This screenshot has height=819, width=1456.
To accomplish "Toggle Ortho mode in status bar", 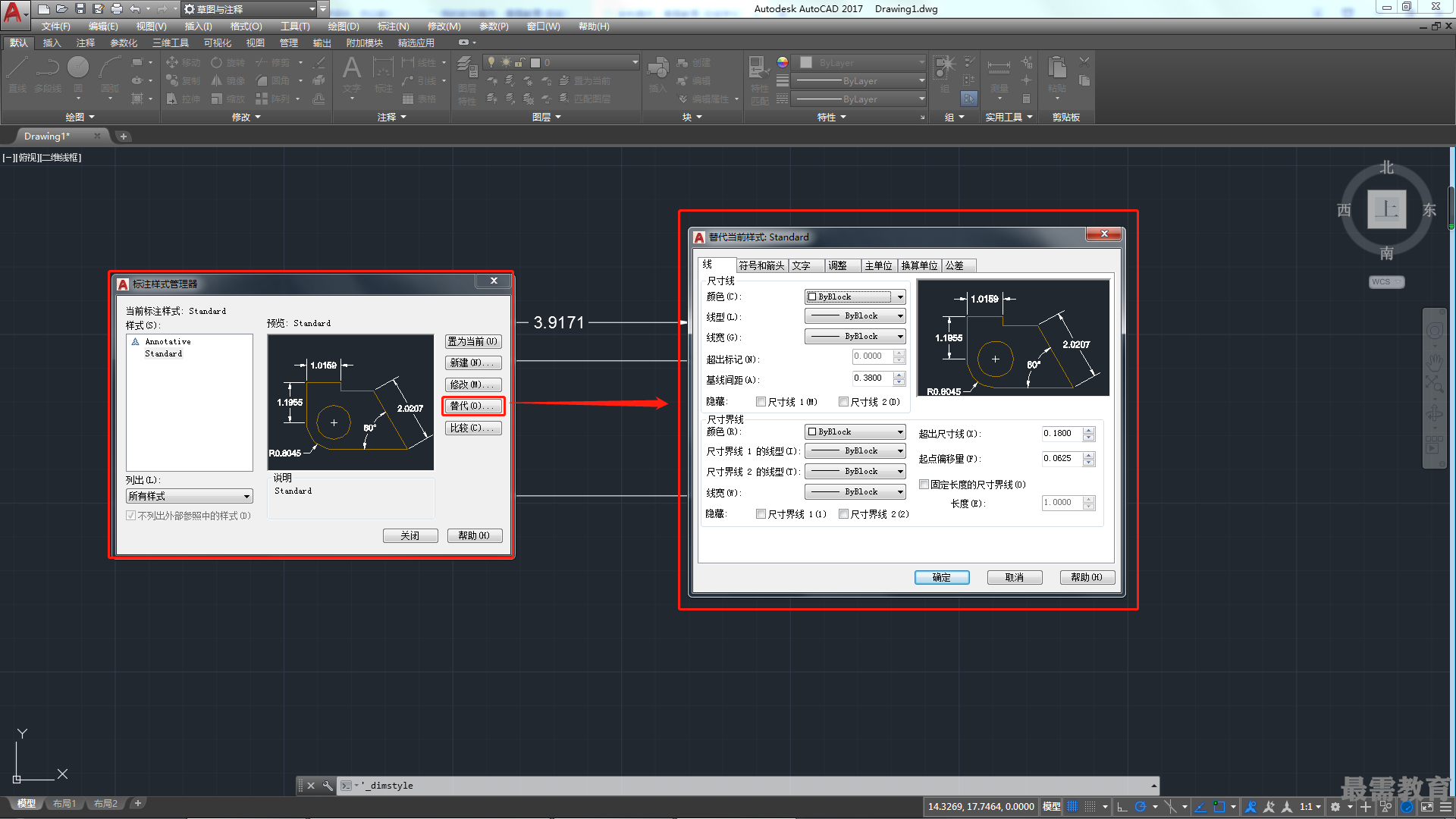I will 1122,807.
